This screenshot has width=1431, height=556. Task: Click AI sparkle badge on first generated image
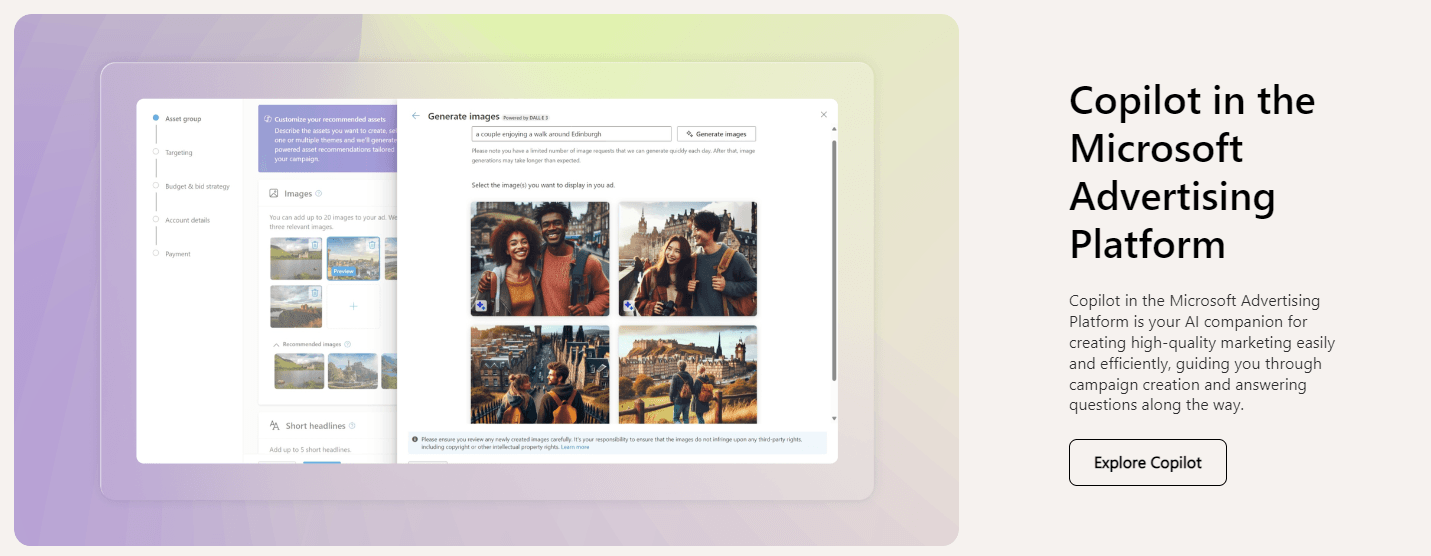pyautogui.click(x=481, y=306)
